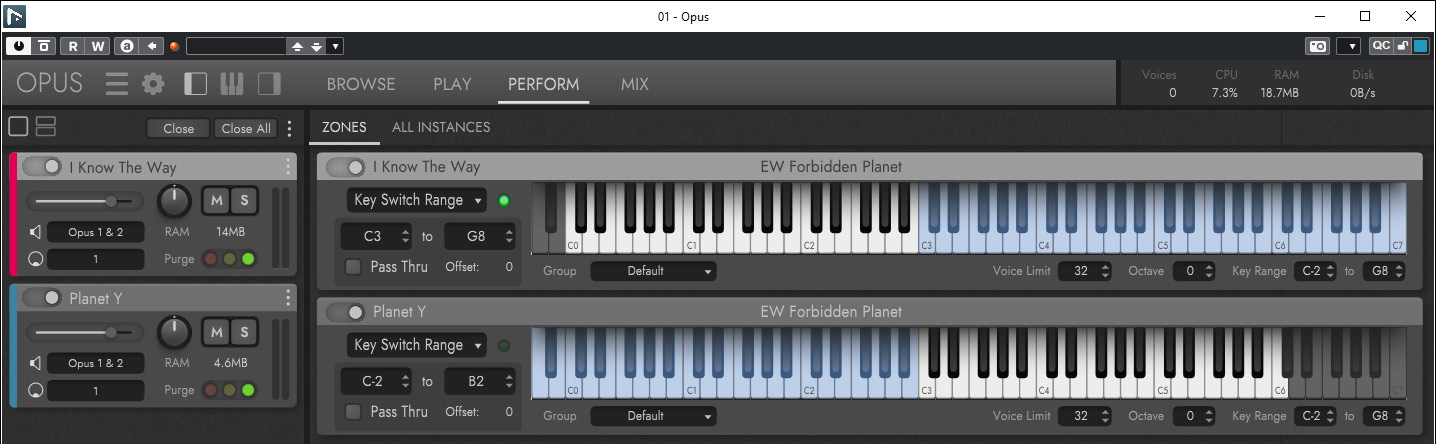Enable Pass Thru checkbox in Planet Y zone

click(x=353, y=412)
